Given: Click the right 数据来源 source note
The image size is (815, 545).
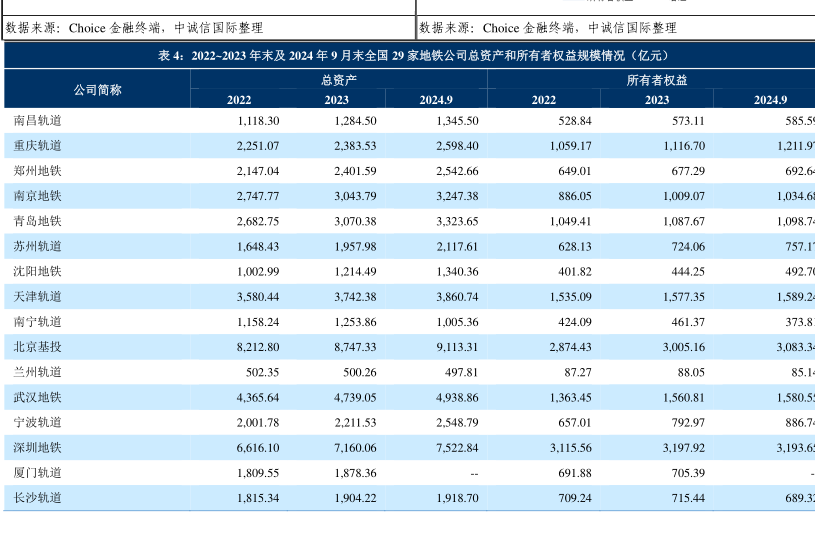Looking at the screenshot, I should [x=547, y=28].
